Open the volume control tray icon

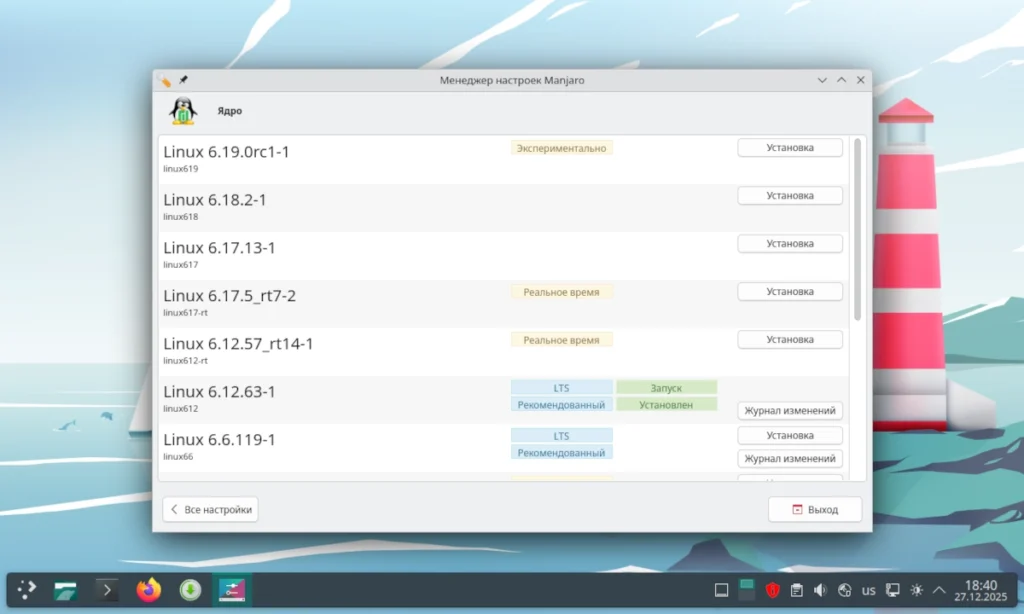pos(820,590)
